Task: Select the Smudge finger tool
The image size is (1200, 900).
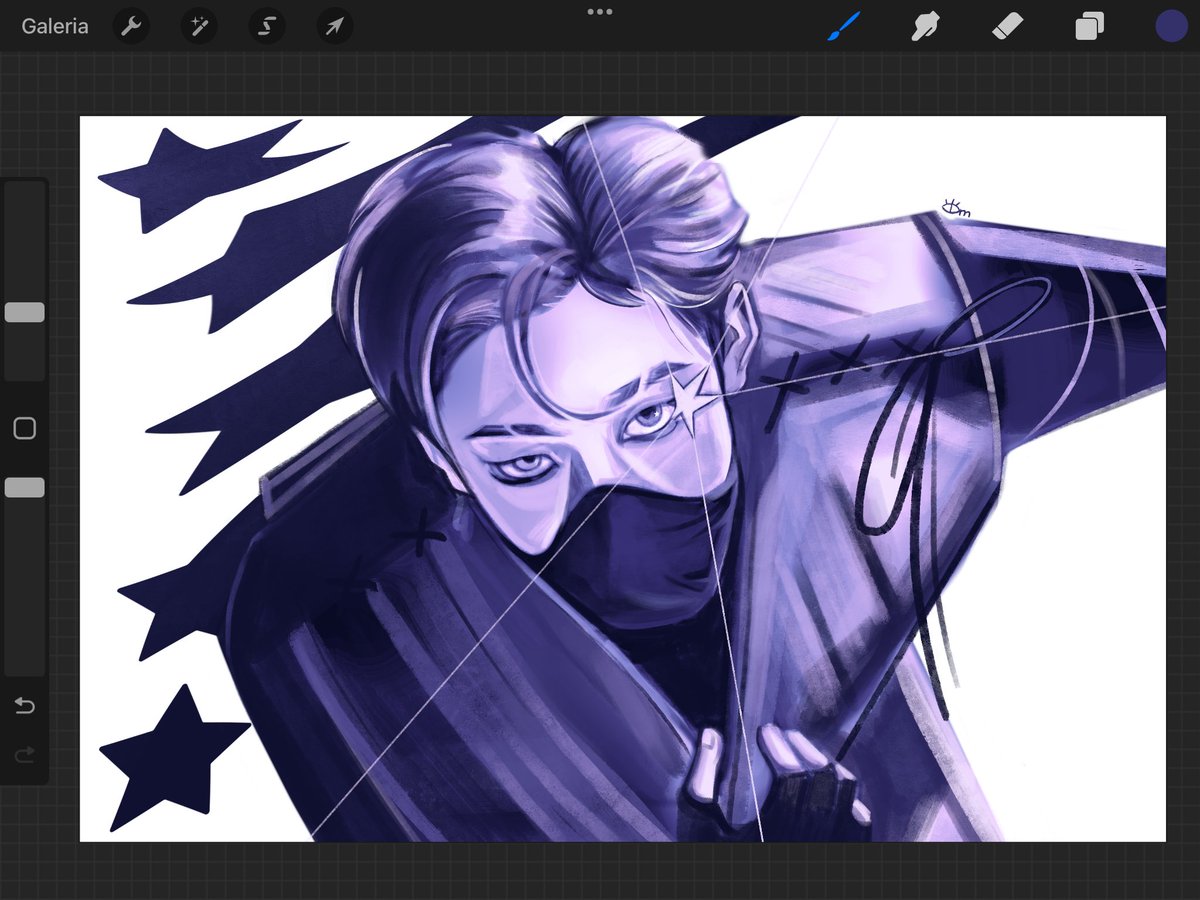Action: 924,26
